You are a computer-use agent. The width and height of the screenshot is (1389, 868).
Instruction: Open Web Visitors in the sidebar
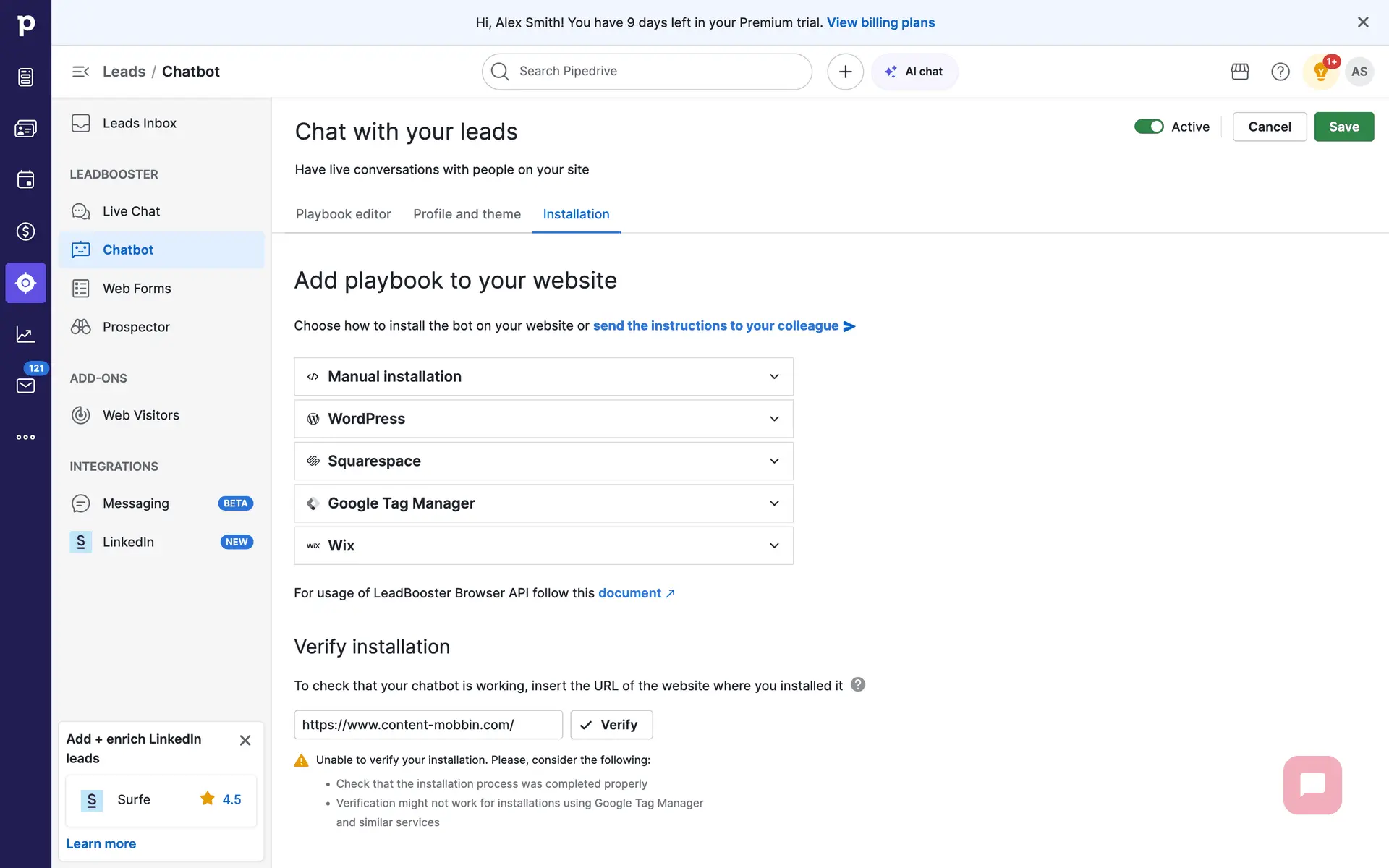(x=140, y=415)
